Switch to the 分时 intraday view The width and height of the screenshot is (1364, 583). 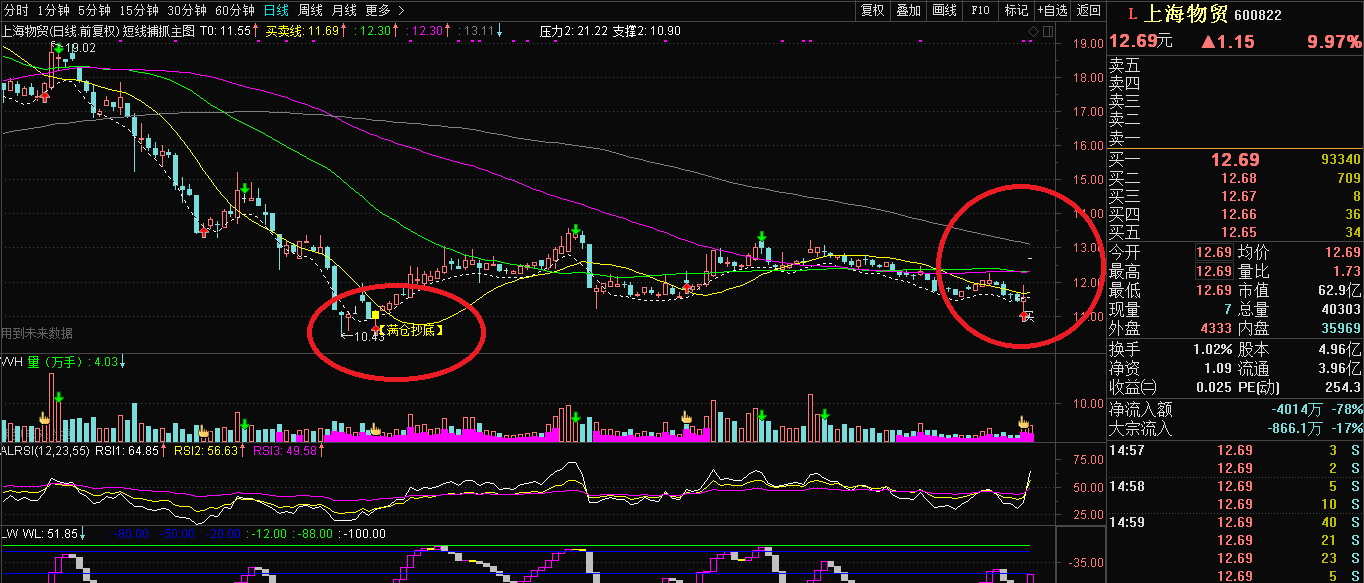click(x=15, y=10)
